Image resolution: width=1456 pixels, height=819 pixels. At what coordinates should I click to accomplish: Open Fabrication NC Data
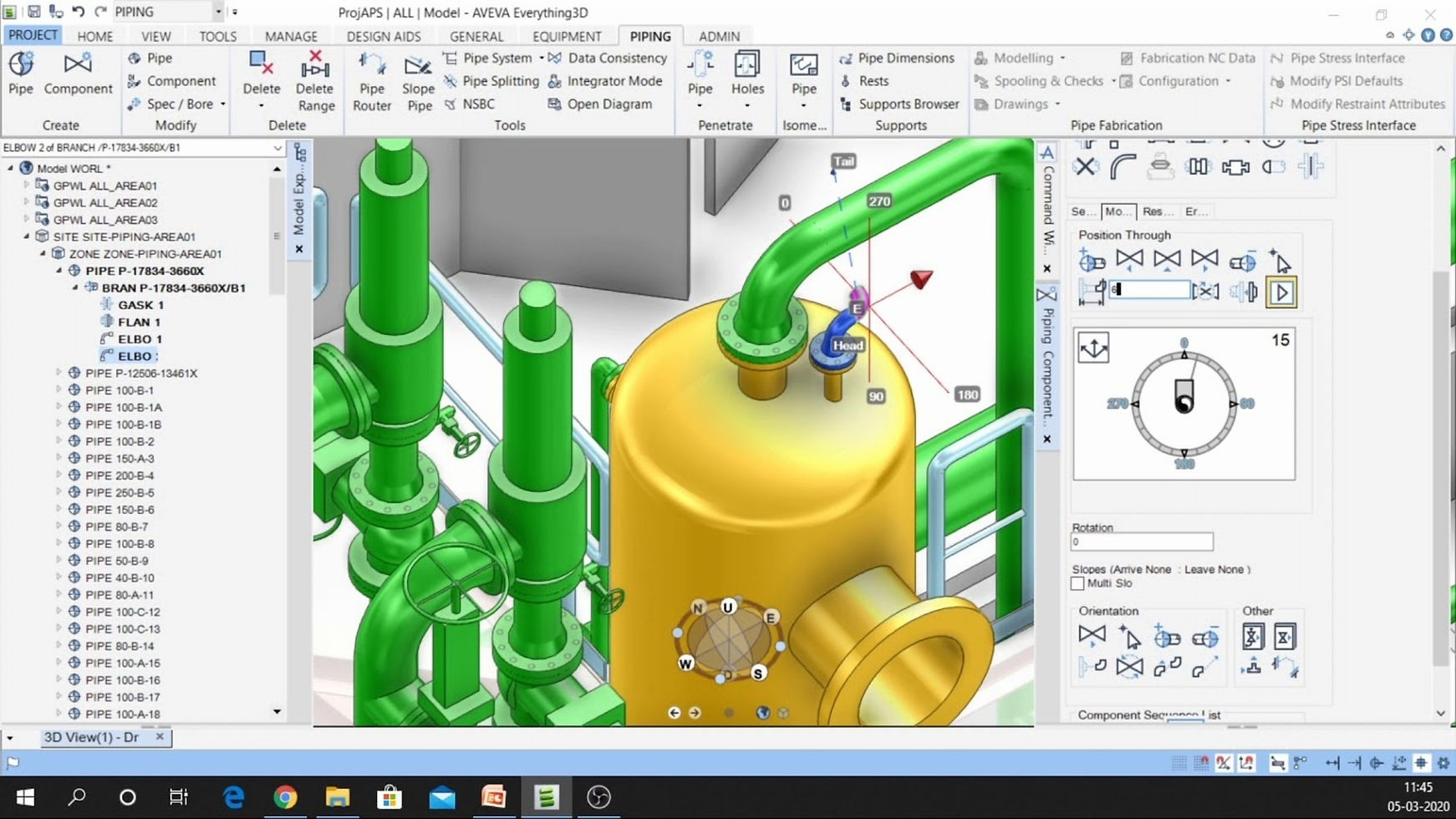[x=1188, y=58]
